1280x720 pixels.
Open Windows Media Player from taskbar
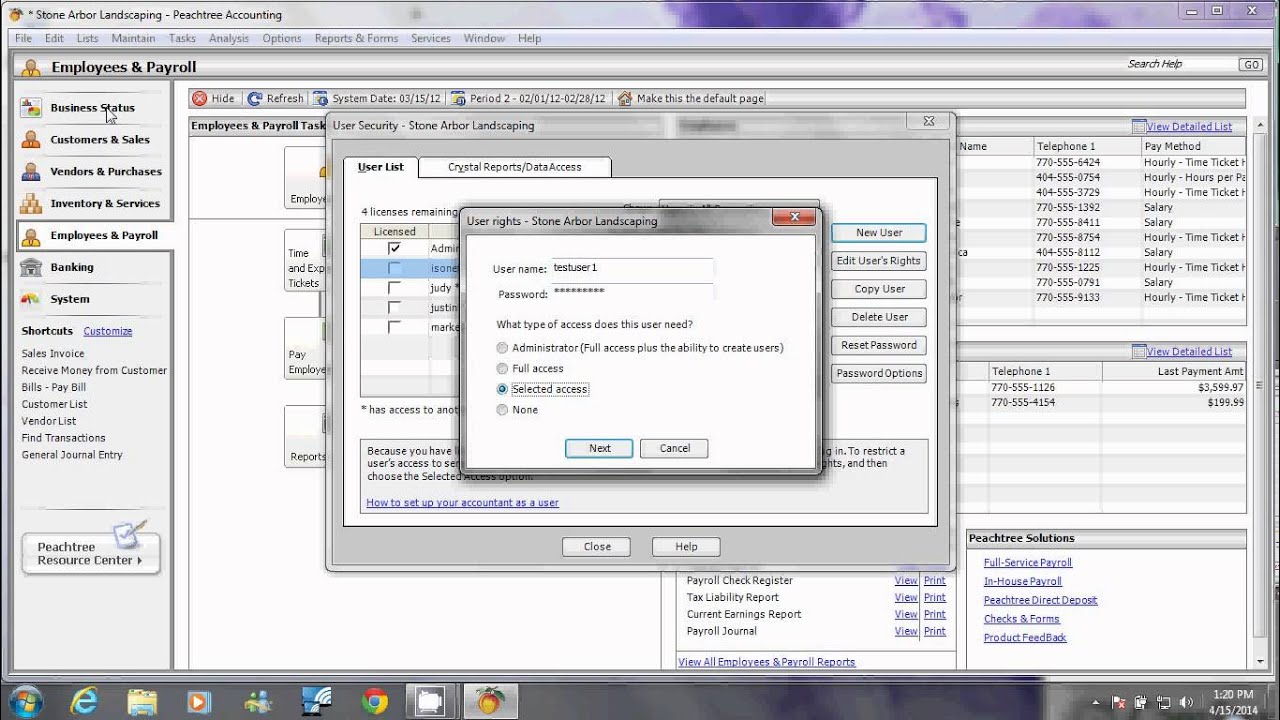[200, 701]
